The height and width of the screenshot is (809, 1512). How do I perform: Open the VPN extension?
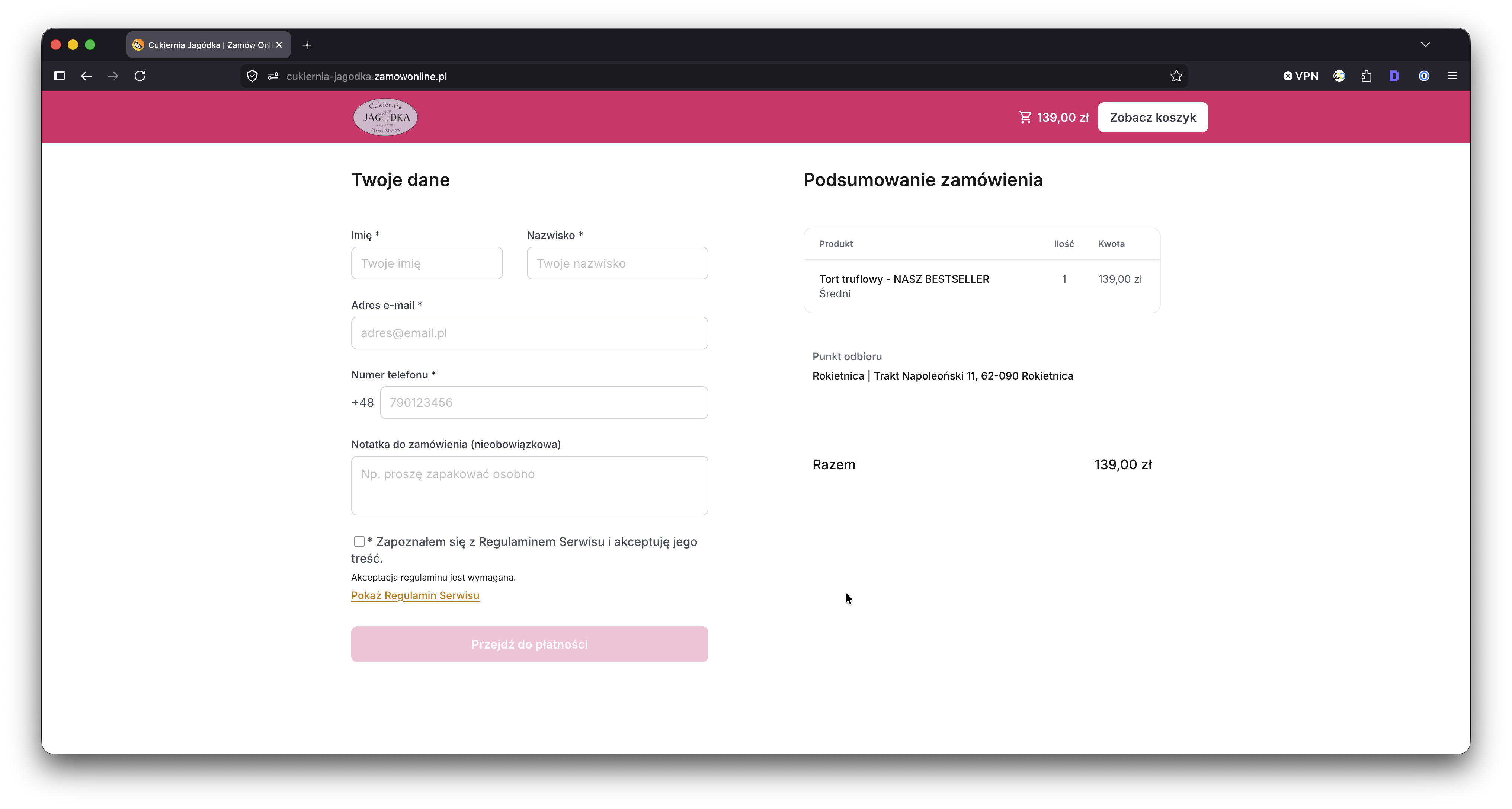coord(1301,76)
